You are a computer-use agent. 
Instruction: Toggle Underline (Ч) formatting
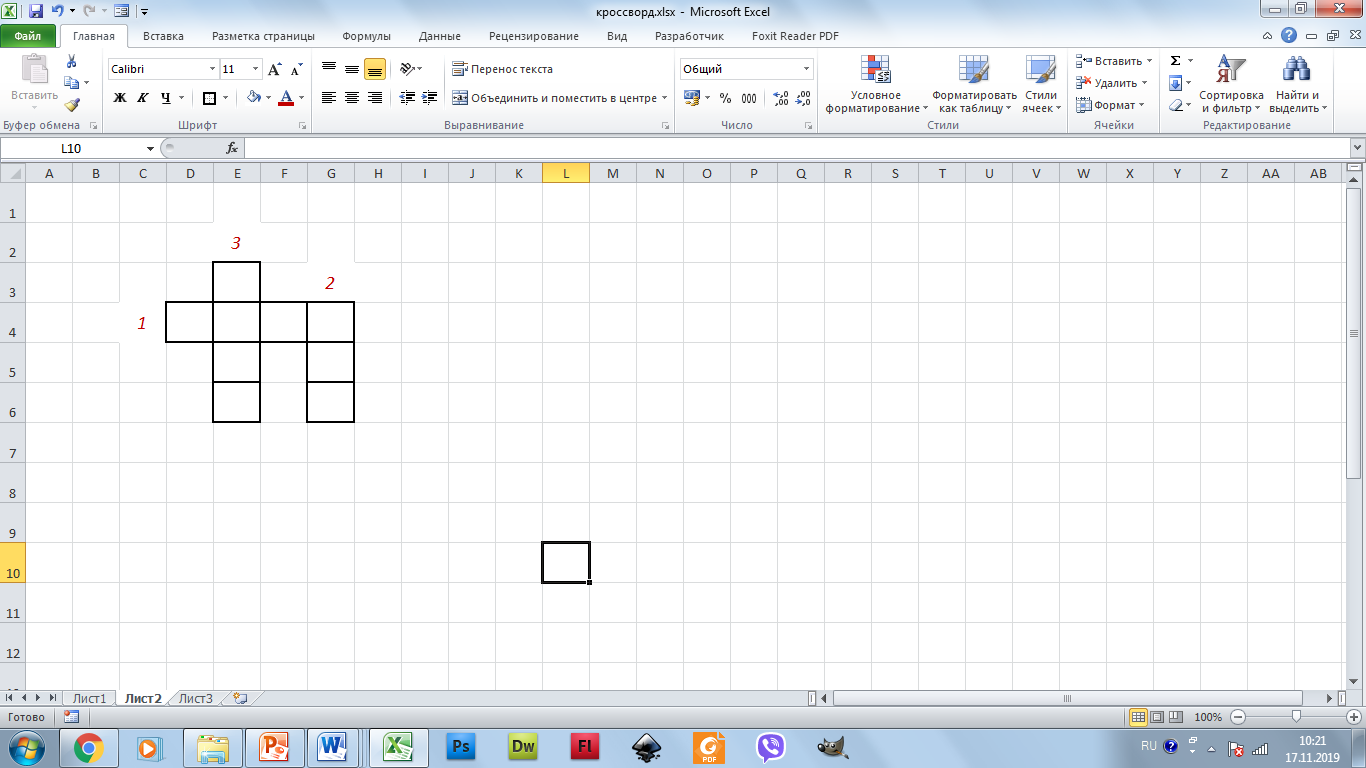coord(166,98)
